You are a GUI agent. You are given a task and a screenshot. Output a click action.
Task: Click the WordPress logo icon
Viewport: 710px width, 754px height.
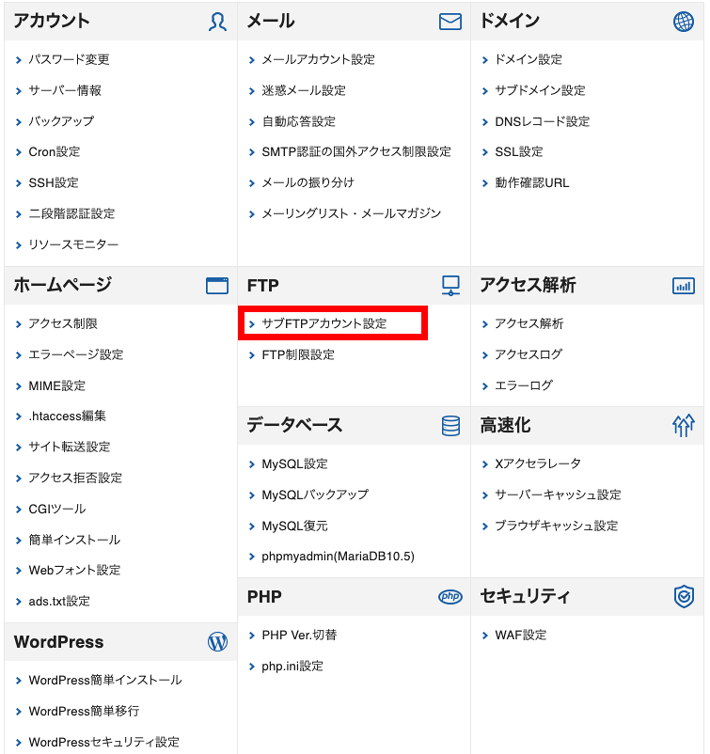click(217, 642)
